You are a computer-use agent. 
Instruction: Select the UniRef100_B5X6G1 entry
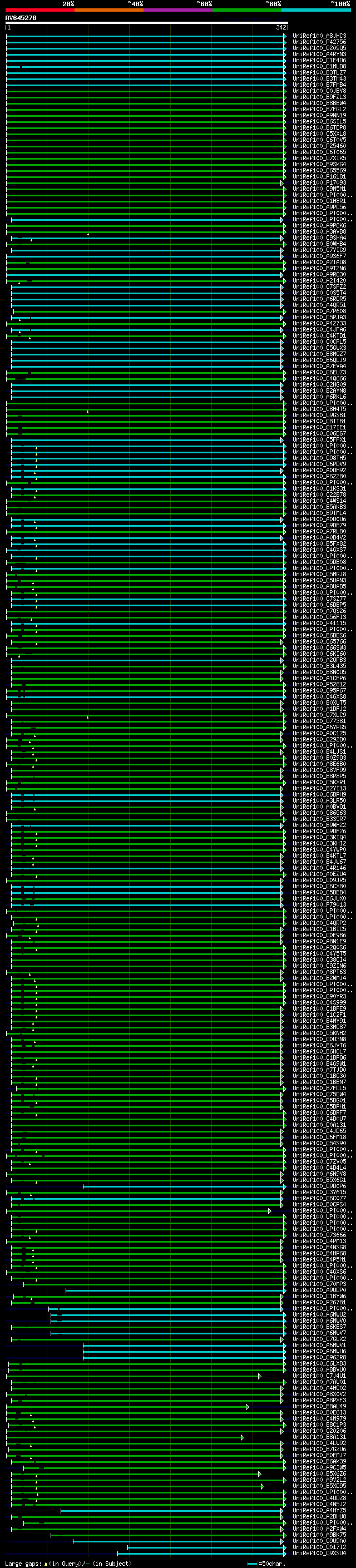point(319,1180)
